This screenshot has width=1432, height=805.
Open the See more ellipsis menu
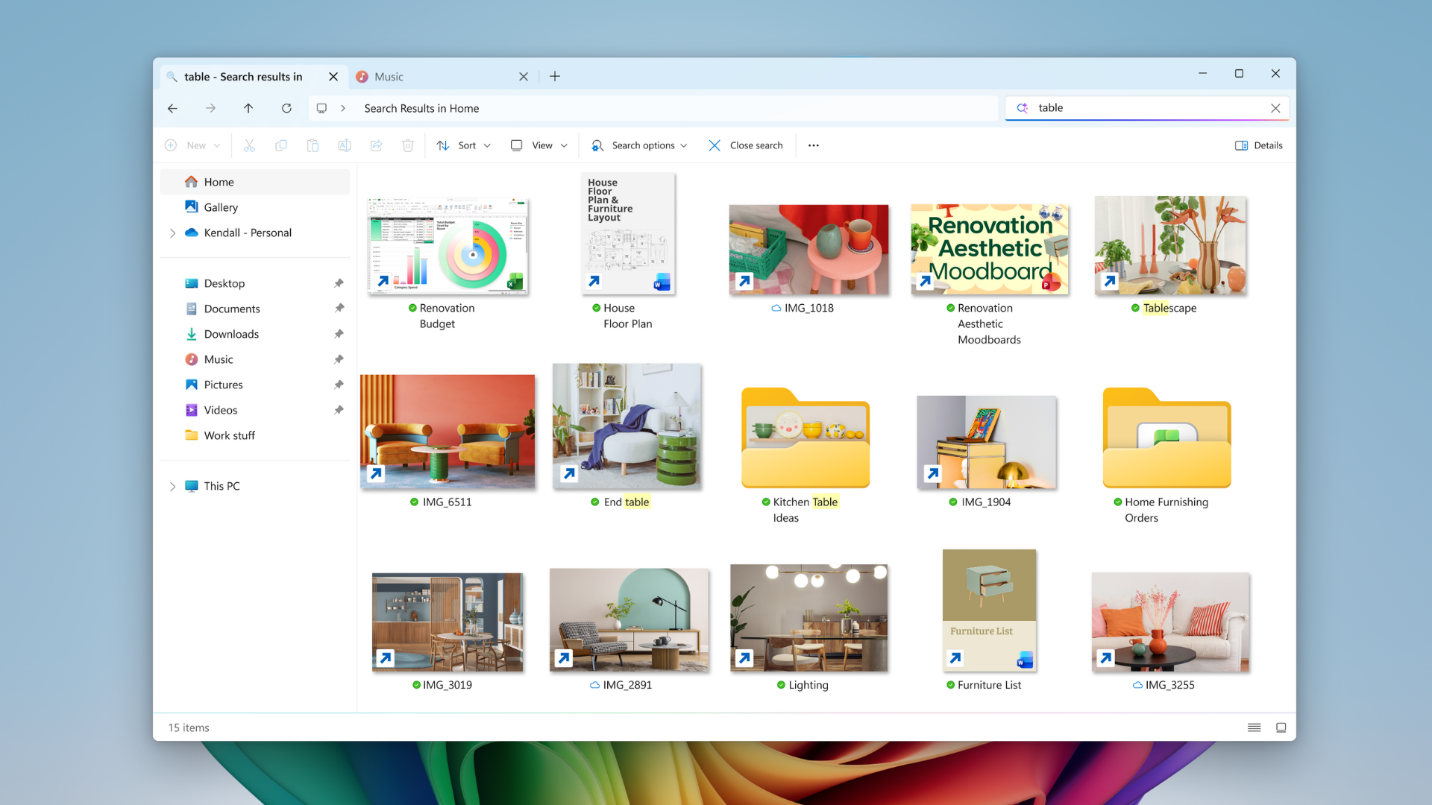[x=813, y=145]
